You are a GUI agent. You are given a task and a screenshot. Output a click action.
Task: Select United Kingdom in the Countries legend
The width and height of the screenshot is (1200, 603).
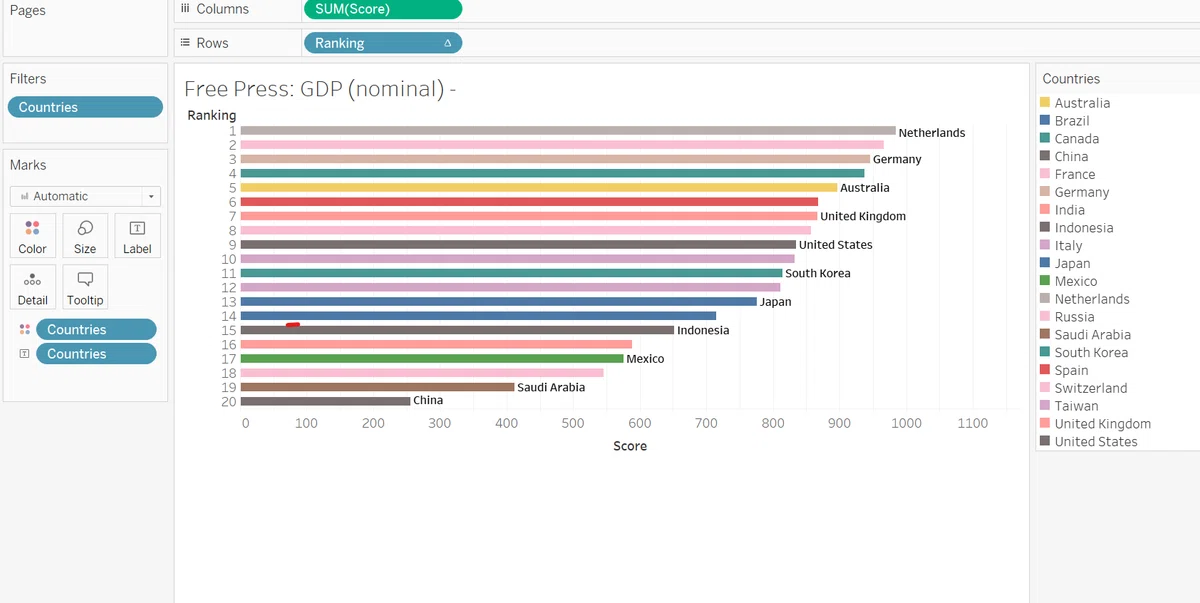point(1102,424)
